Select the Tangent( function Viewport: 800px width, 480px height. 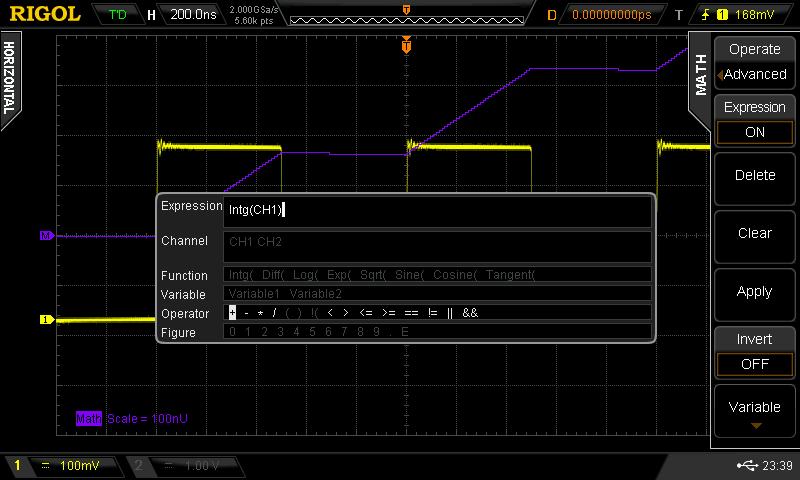point(510,275)
